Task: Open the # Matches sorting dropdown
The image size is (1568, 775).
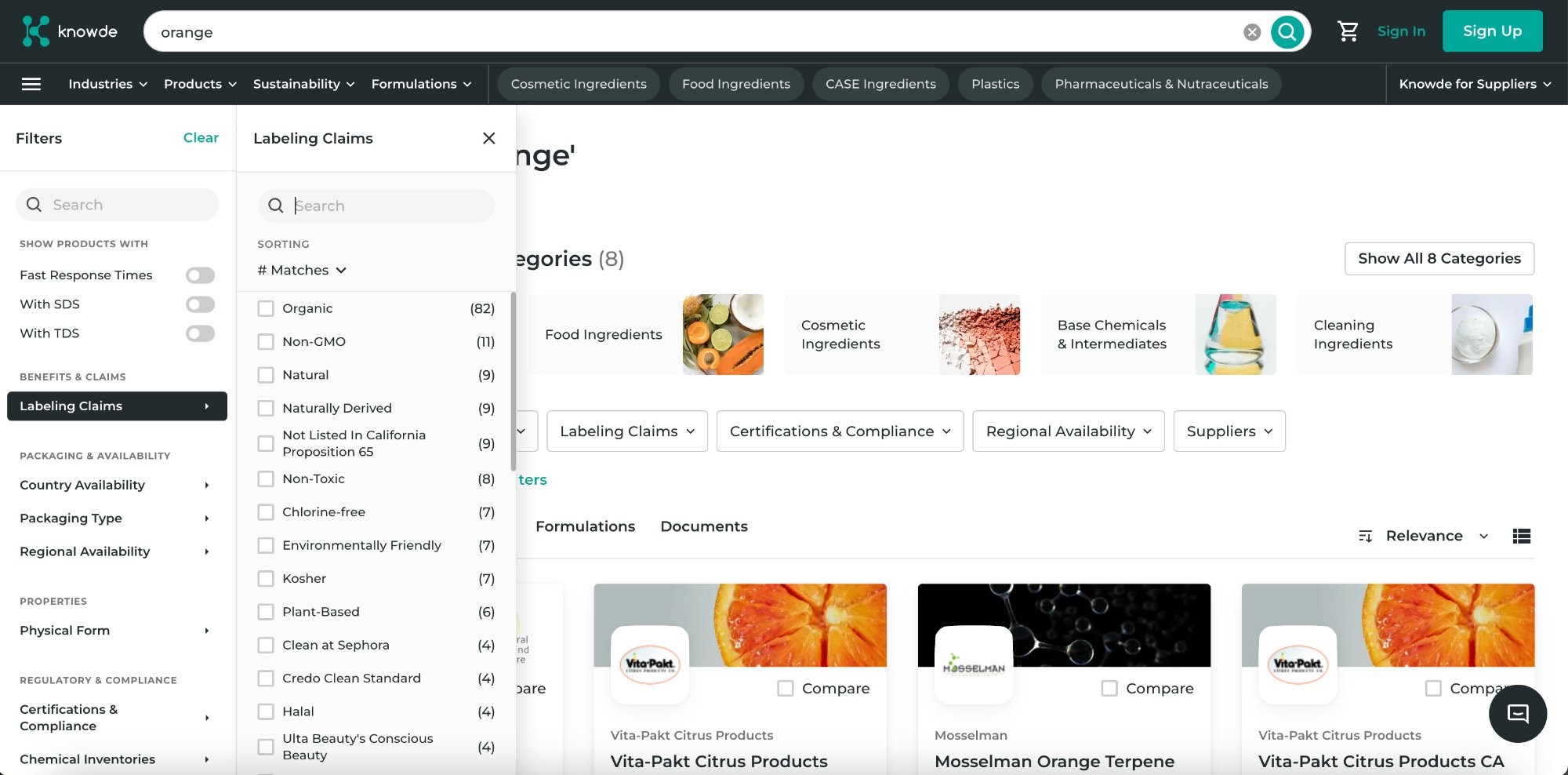Action: 300,270
